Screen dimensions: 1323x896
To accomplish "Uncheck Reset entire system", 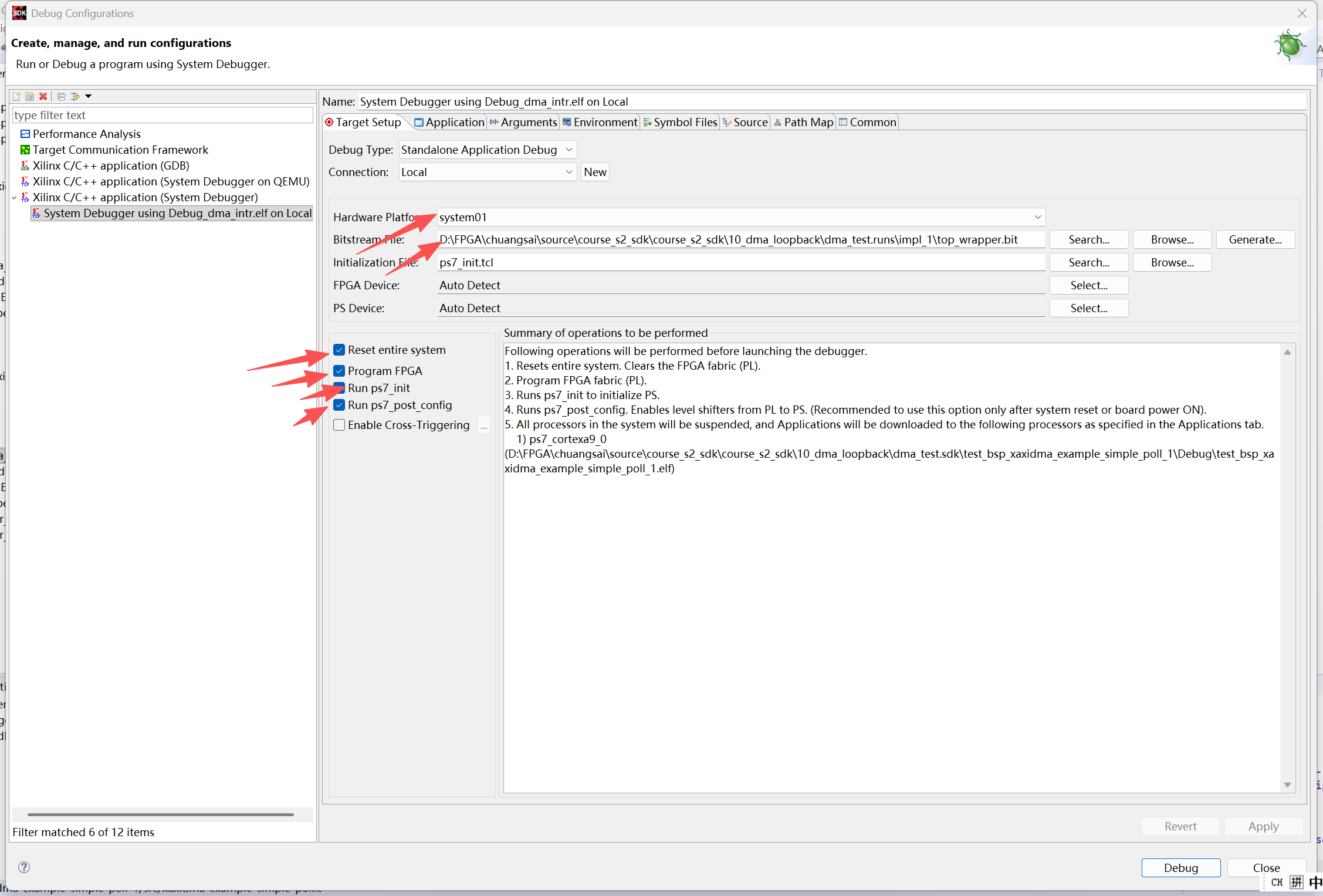I will 339,350.
